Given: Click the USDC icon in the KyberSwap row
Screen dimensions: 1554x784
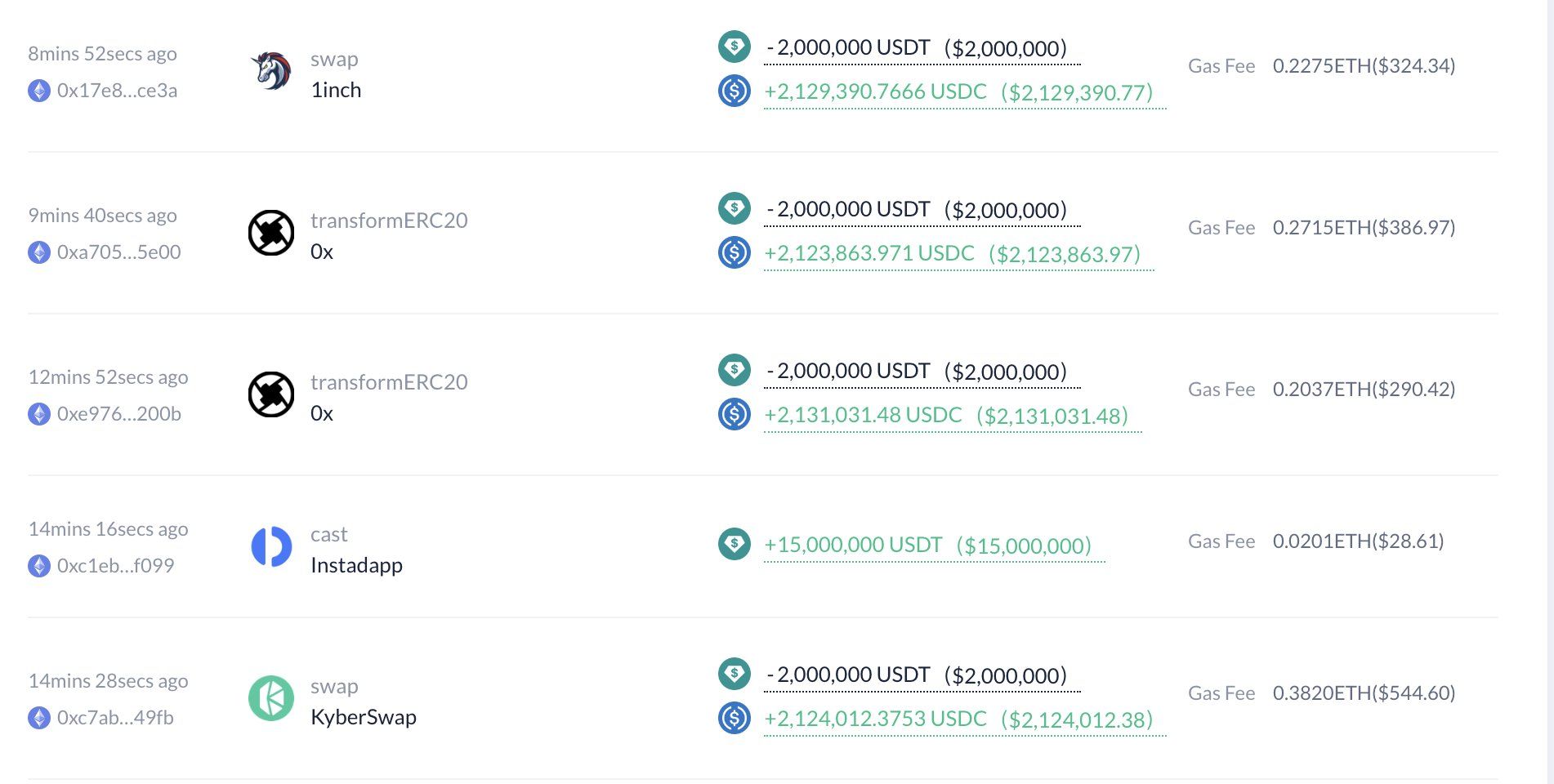Looking at the screenshot, I should [735, 718].
